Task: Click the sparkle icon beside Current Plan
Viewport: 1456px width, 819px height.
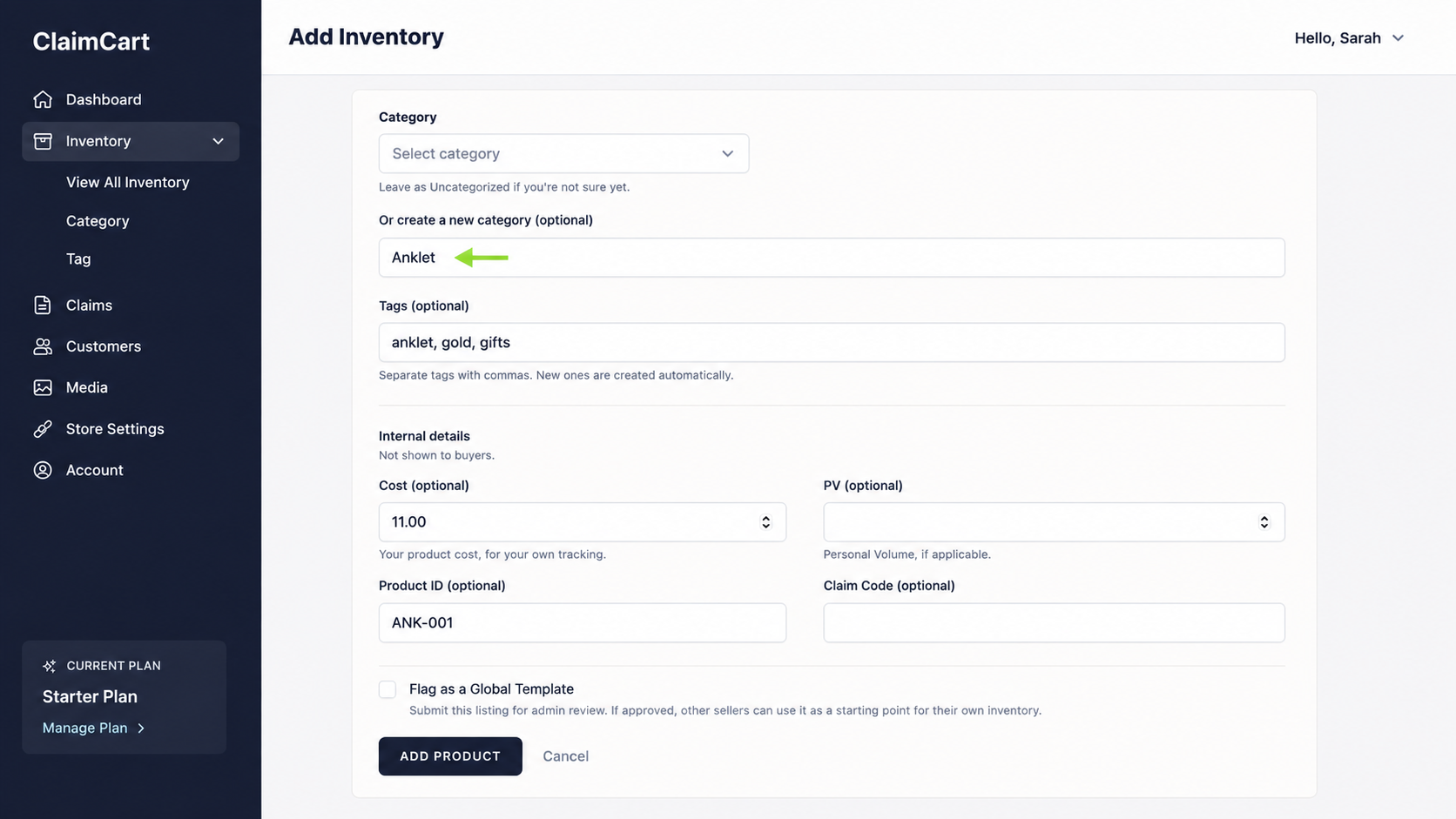Action: tap(50, 666)
